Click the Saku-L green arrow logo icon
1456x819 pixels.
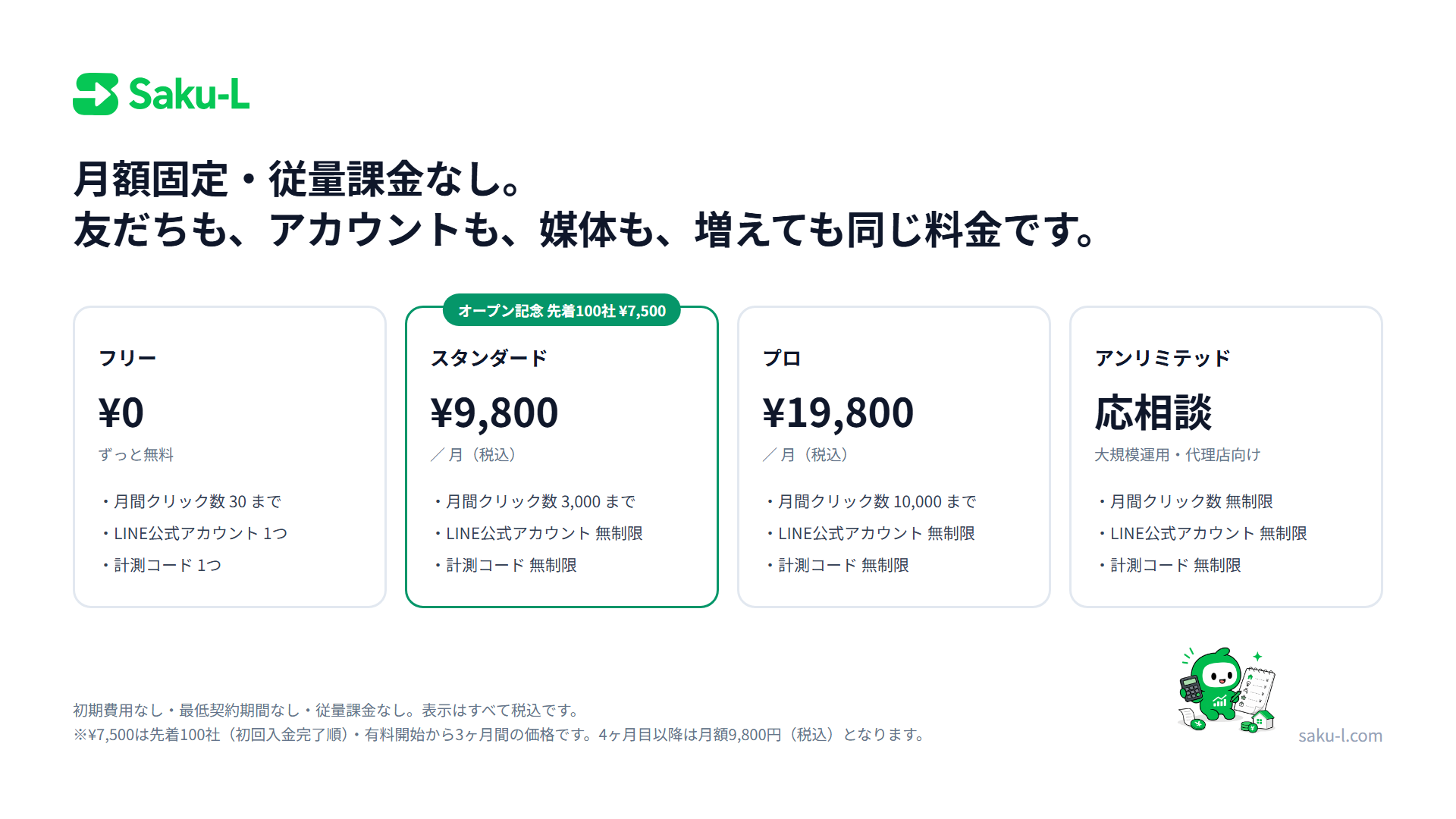tap(96, 94)
